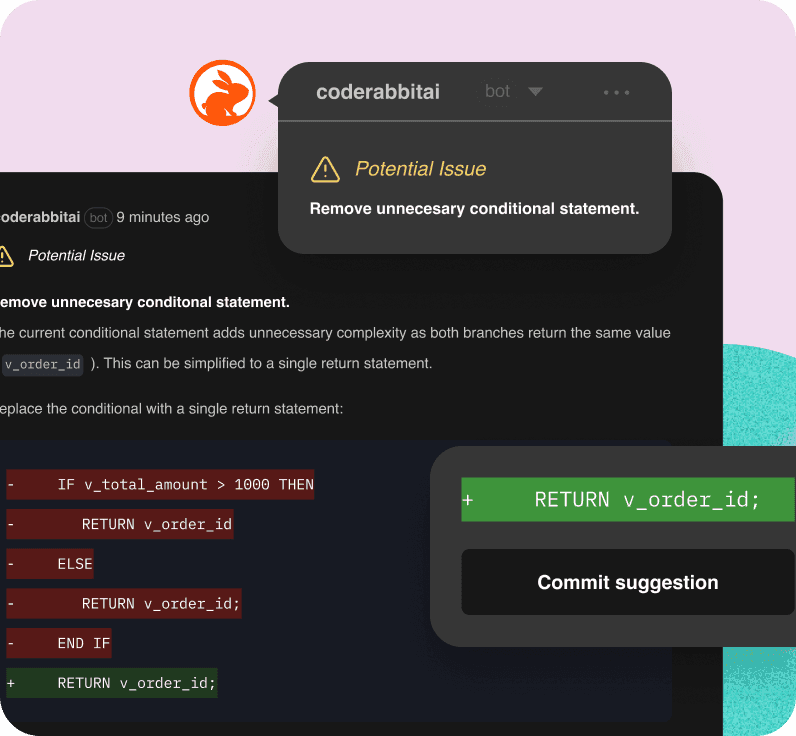Click the Commit suggestion button
796x736 pixels.
pos(628,582)
